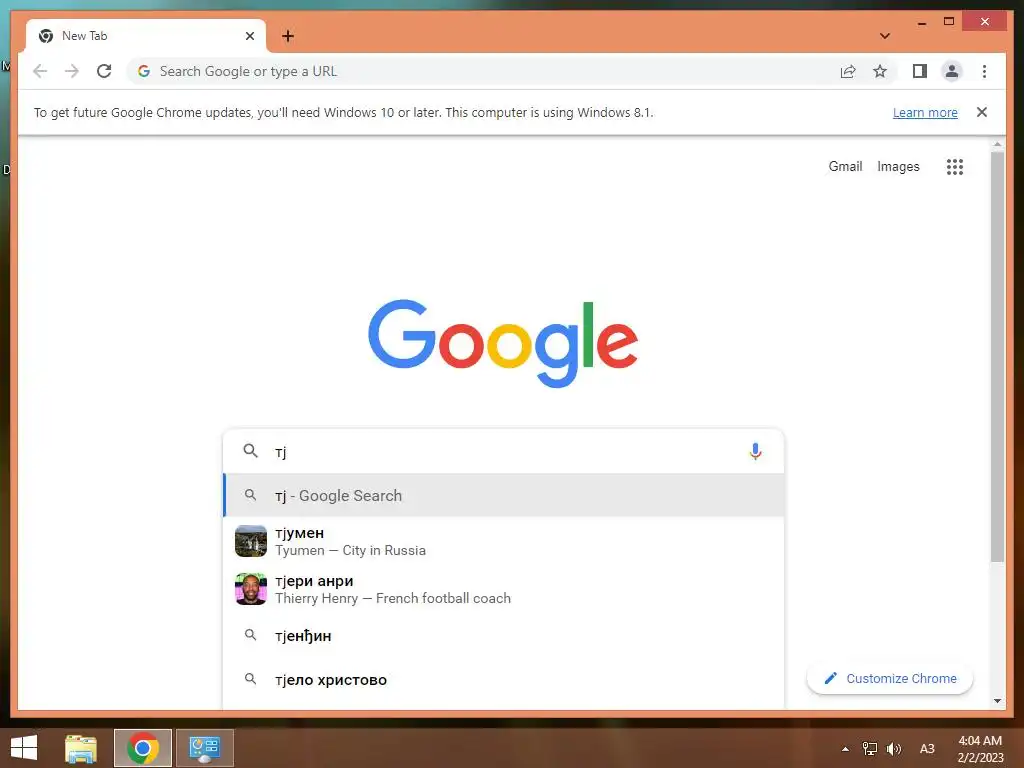Dismiss the Windows update notification bar
Viewport: 1024px width, 768px height.
pos(982,112)
